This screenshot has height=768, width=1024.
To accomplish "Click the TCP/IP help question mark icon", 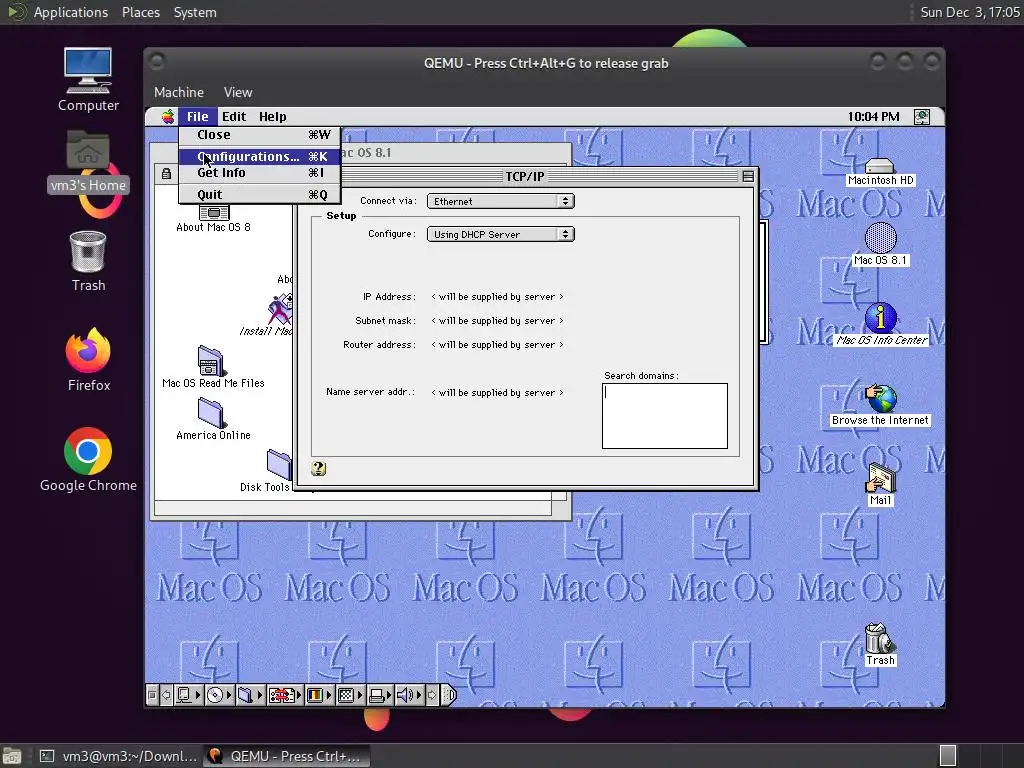I will (318, 468).
